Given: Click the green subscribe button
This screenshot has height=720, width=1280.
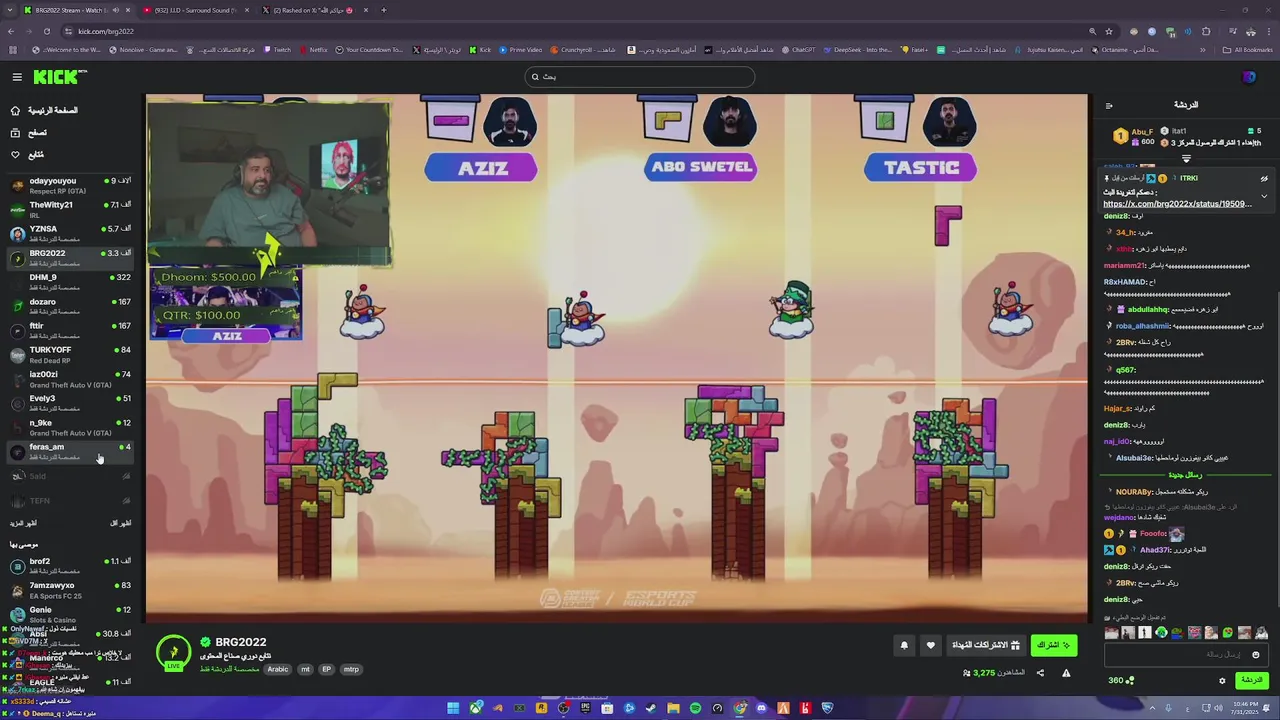Looking at the screenshot, I should pos(1053,645).
